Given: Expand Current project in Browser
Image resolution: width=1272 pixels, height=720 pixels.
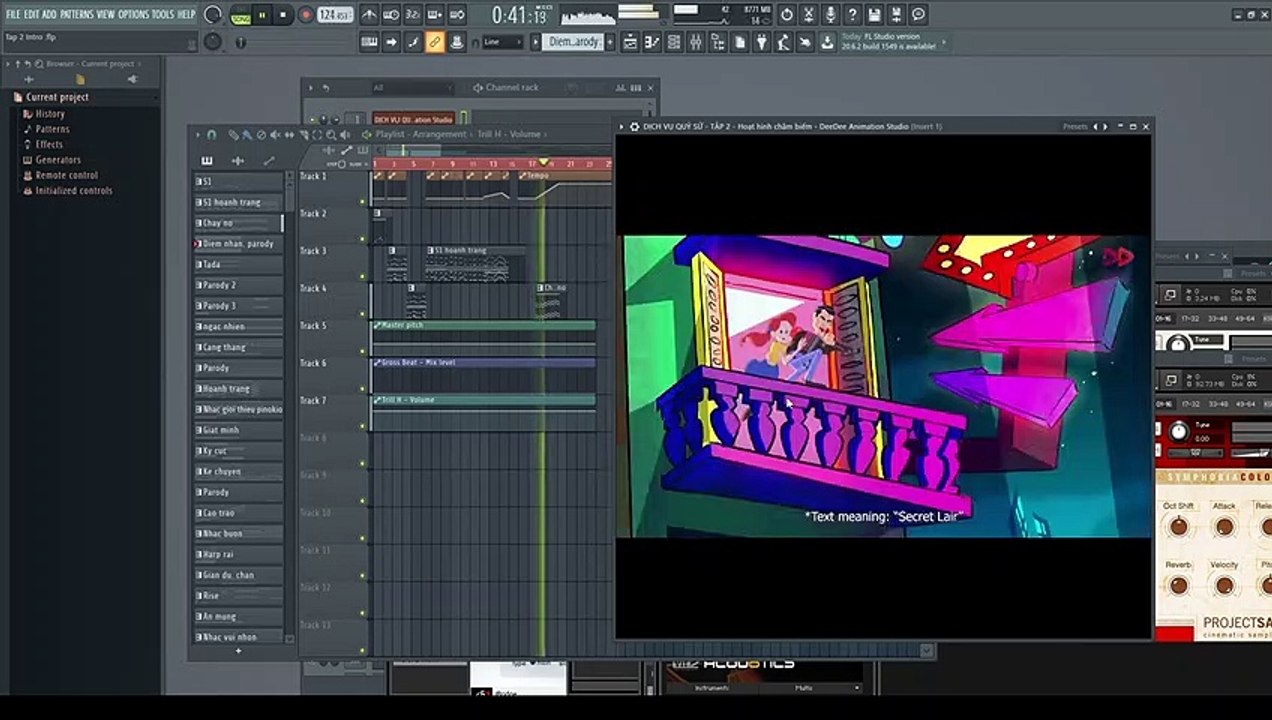Looking at the screenshot, I should pyautogui.click(x=57, y=97).
